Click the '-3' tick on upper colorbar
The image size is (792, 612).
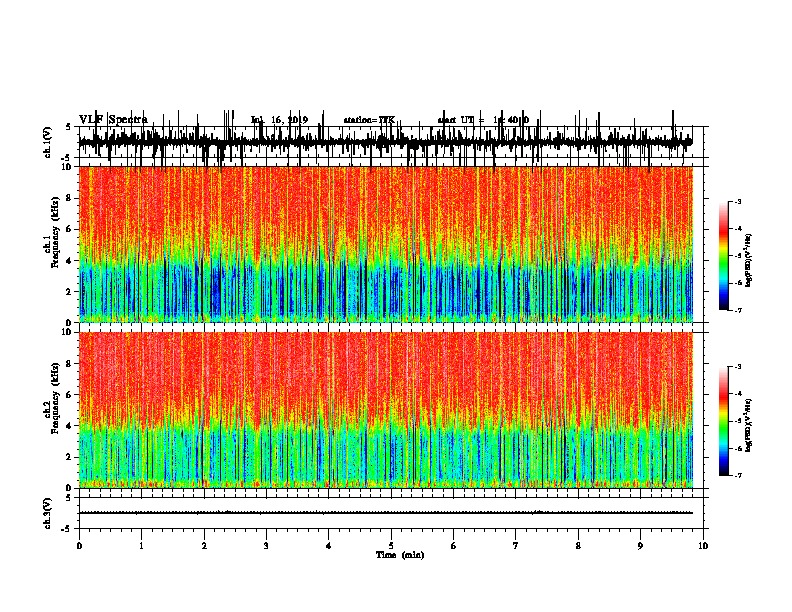coord(737,202)
